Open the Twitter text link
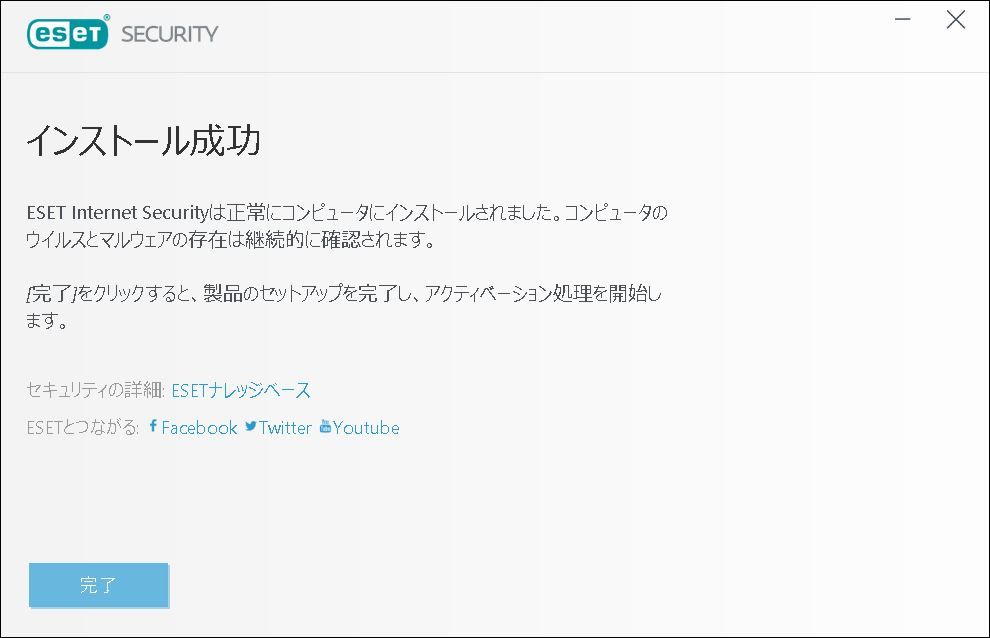Screen dimensions: 990x638 pyautogui.click(x=285, y=428)
